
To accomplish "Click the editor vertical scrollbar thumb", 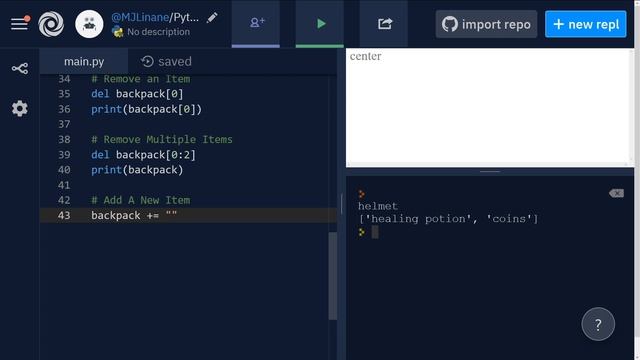I will [x=333, y=276].
